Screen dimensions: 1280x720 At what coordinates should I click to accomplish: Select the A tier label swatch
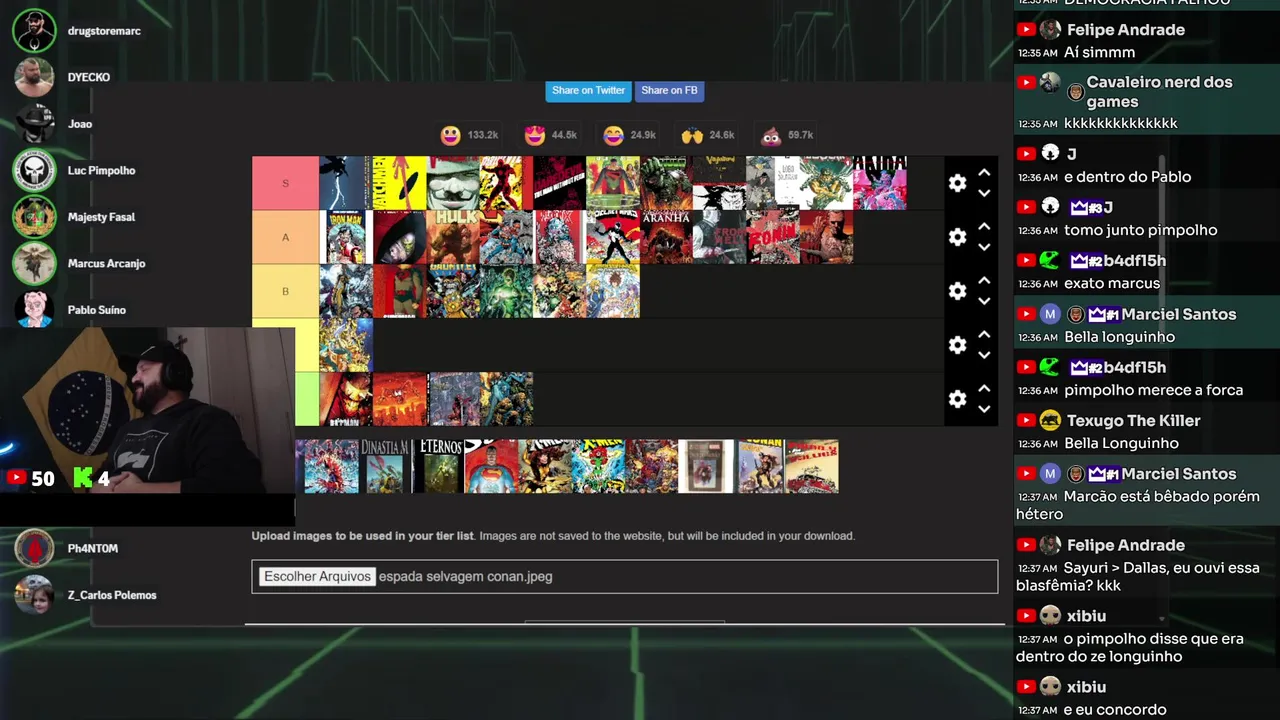pyautogui.click(x=285, y=237)
